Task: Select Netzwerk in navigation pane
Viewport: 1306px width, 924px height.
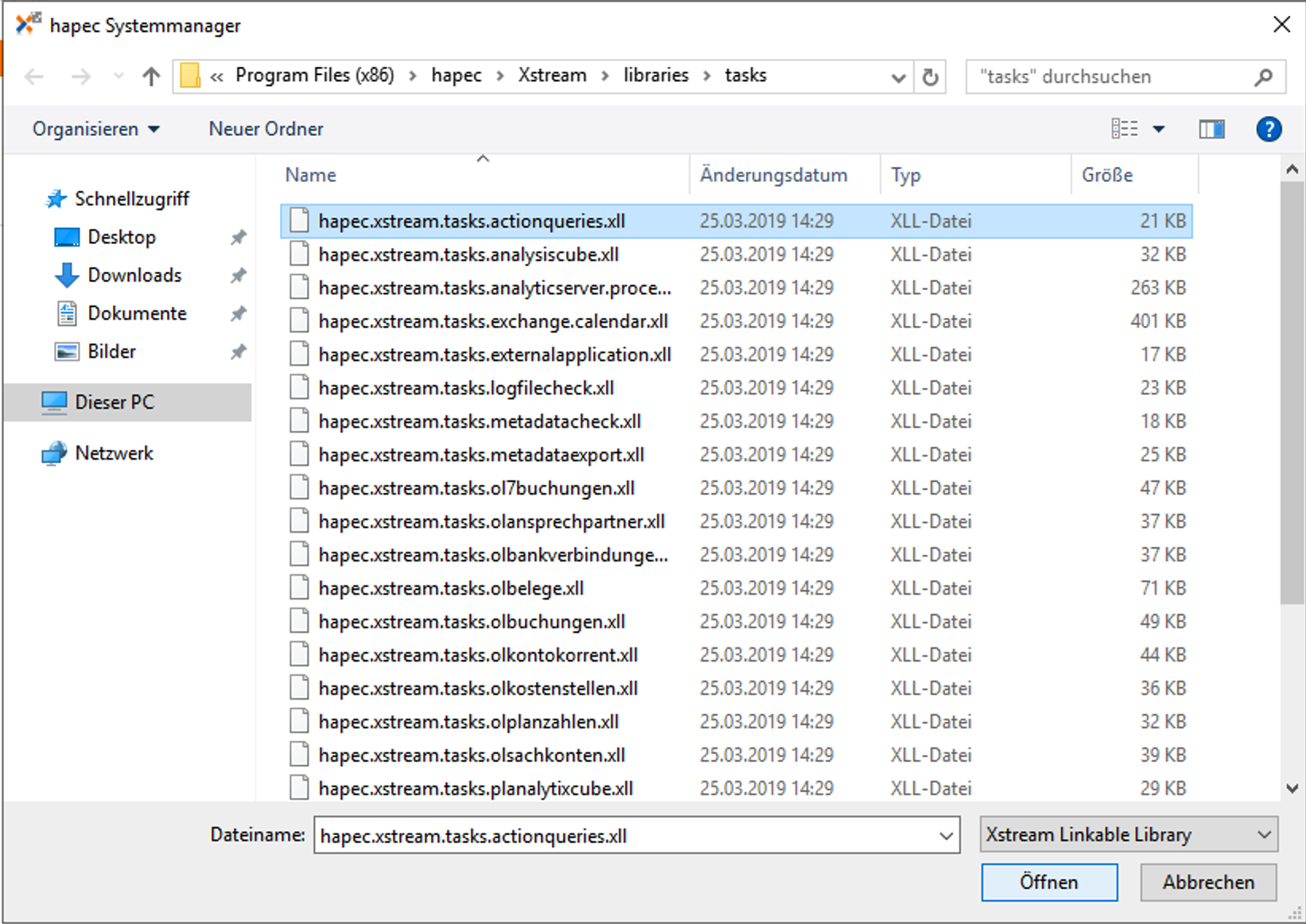Action: tap(114, 453)
